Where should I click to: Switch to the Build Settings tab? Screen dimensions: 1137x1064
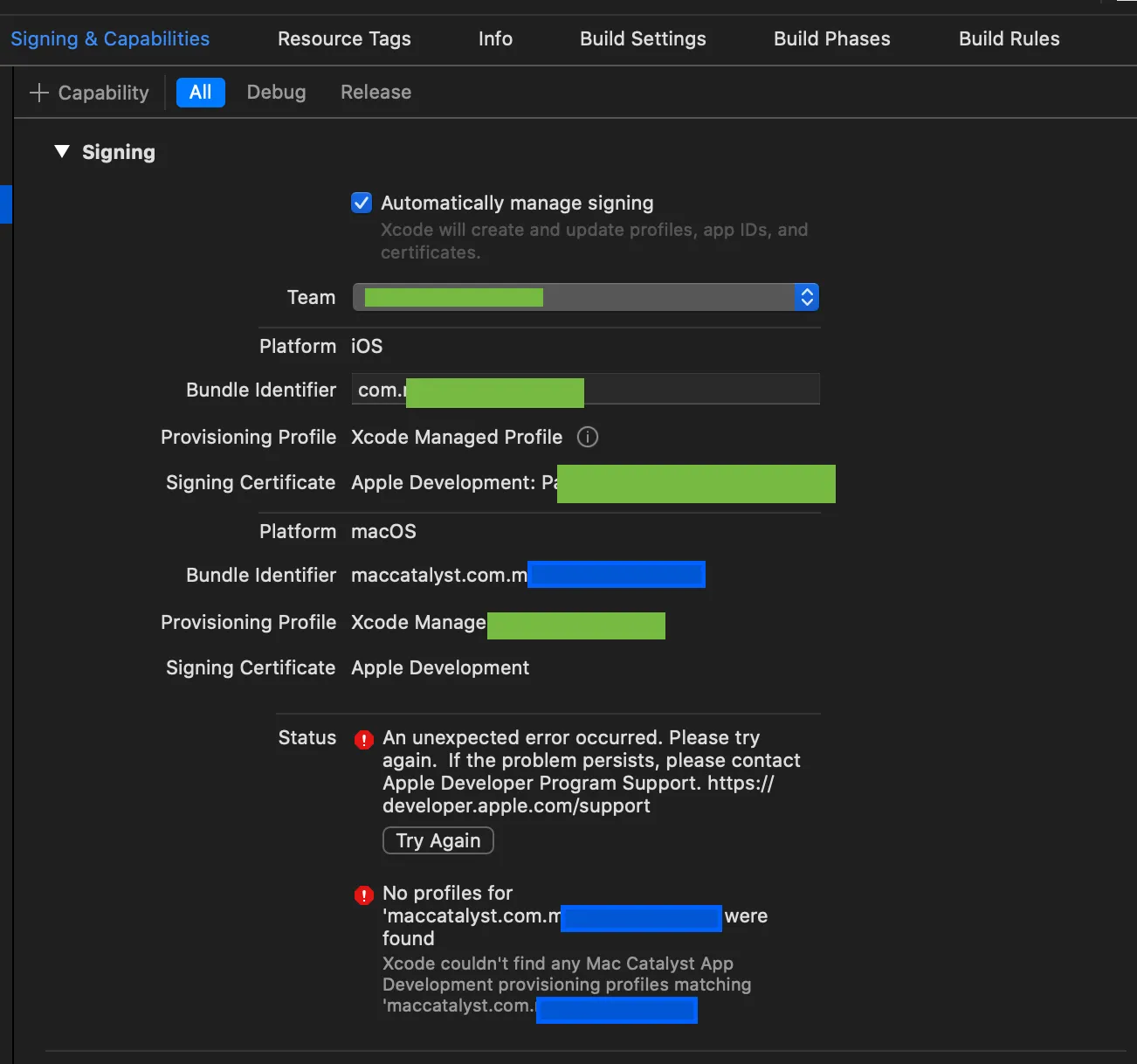point(643,39)
